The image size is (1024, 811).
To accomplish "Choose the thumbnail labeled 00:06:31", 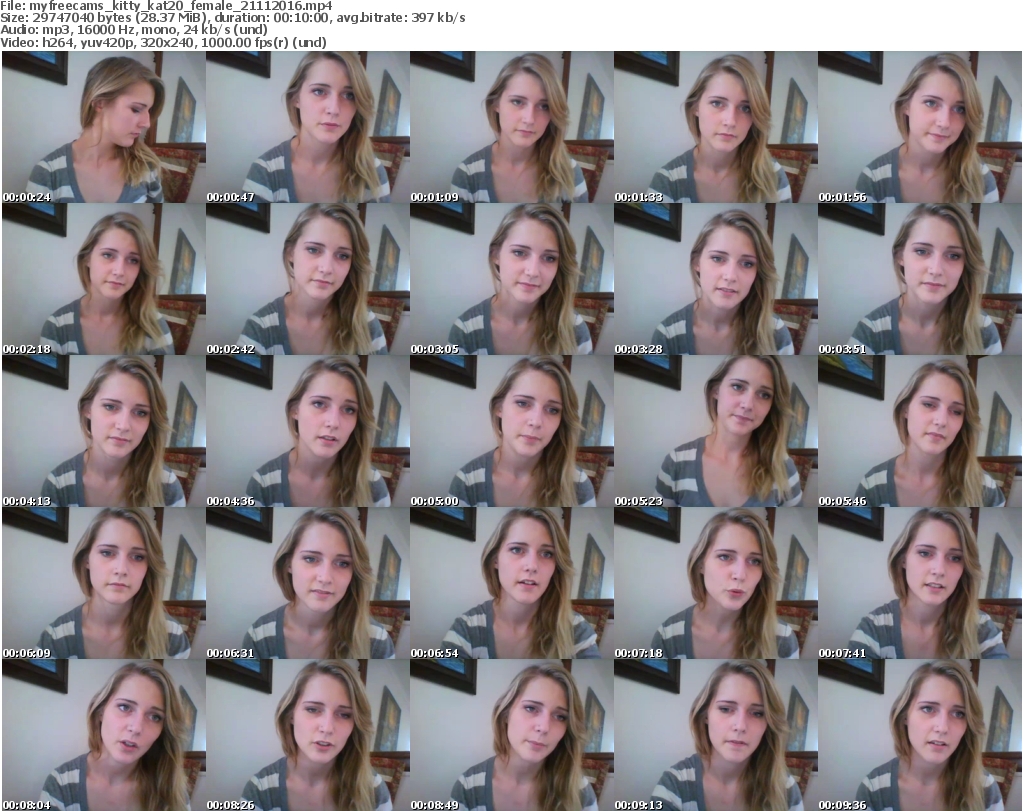I will 308,583.
